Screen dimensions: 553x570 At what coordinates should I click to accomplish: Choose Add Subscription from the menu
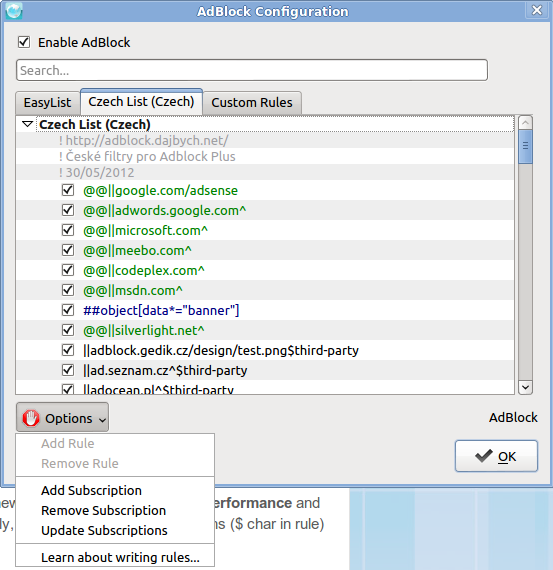point(115,490)
